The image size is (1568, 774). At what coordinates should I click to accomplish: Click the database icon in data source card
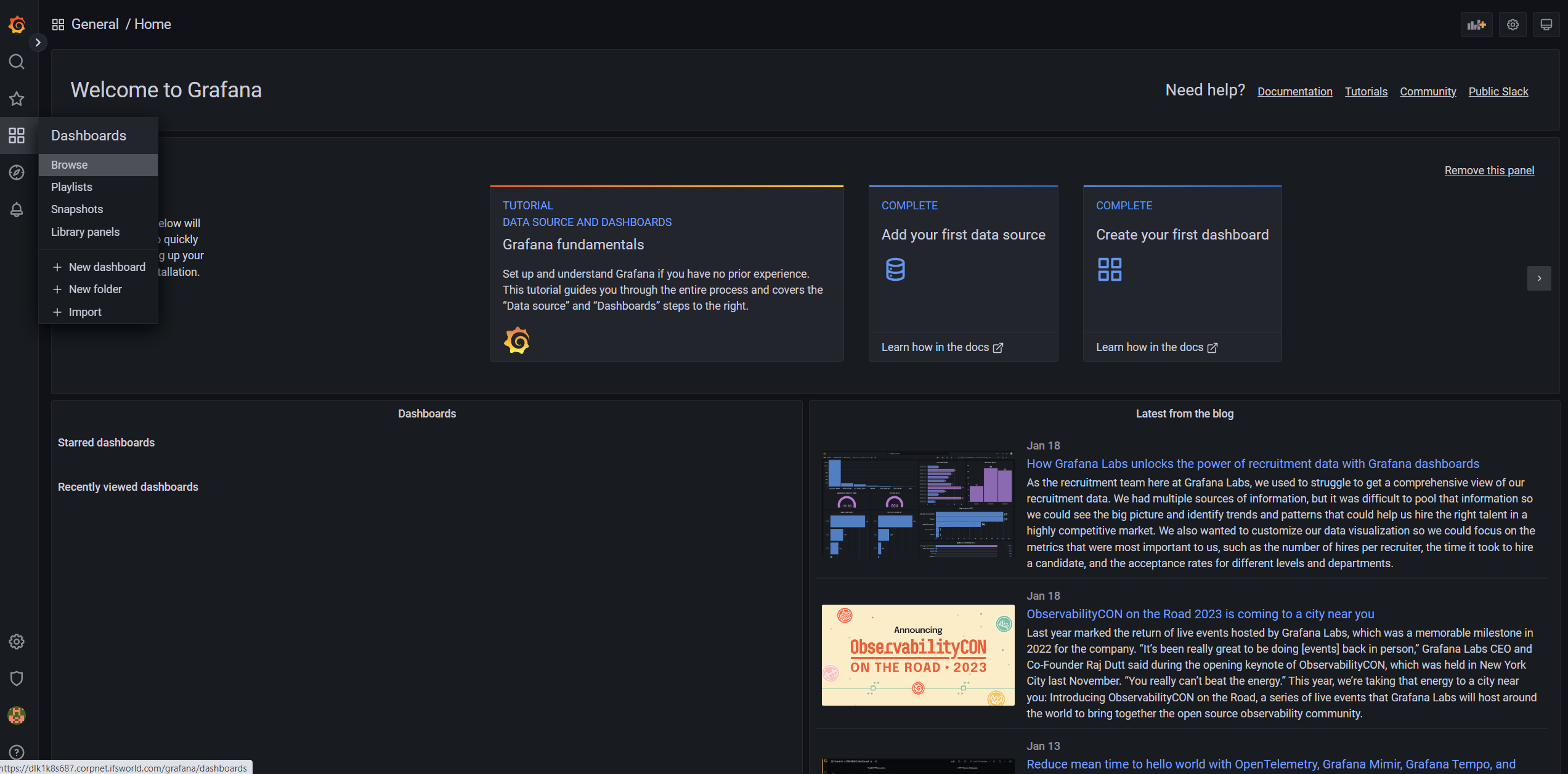pos(895,270)
